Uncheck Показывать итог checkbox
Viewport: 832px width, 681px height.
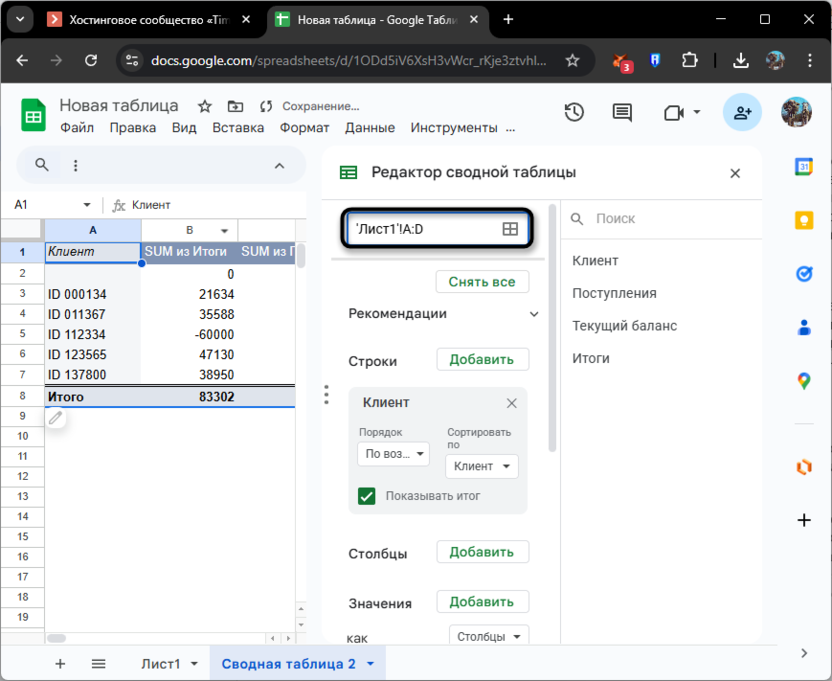[367, 495]
